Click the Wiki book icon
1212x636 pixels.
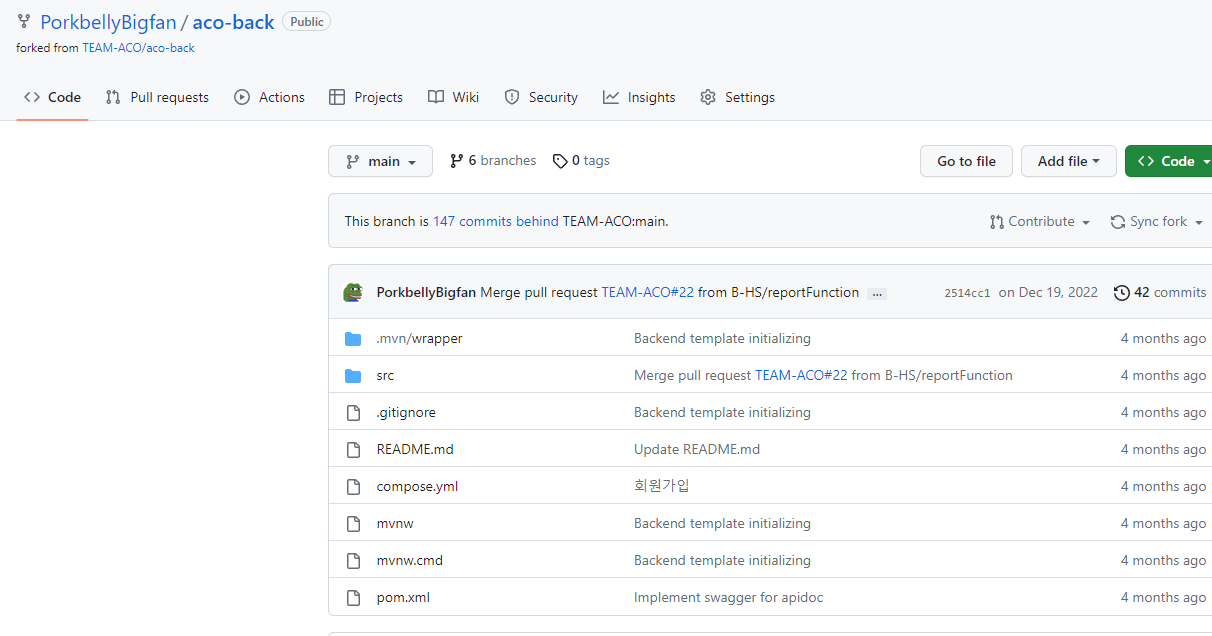tap(436, 97)
